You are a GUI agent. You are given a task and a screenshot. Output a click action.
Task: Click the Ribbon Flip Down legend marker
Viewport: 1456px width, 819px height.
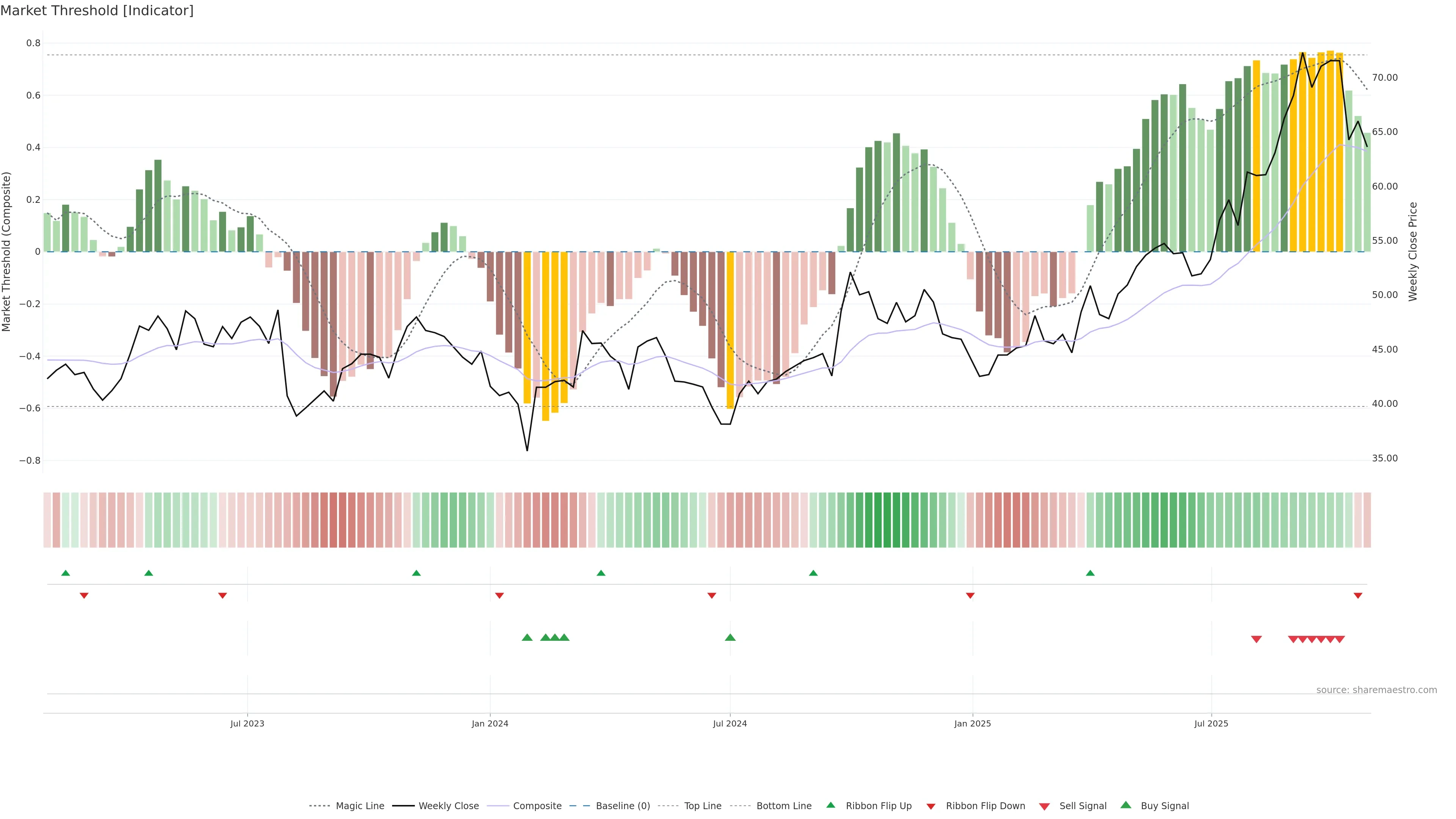click(931, 806)
